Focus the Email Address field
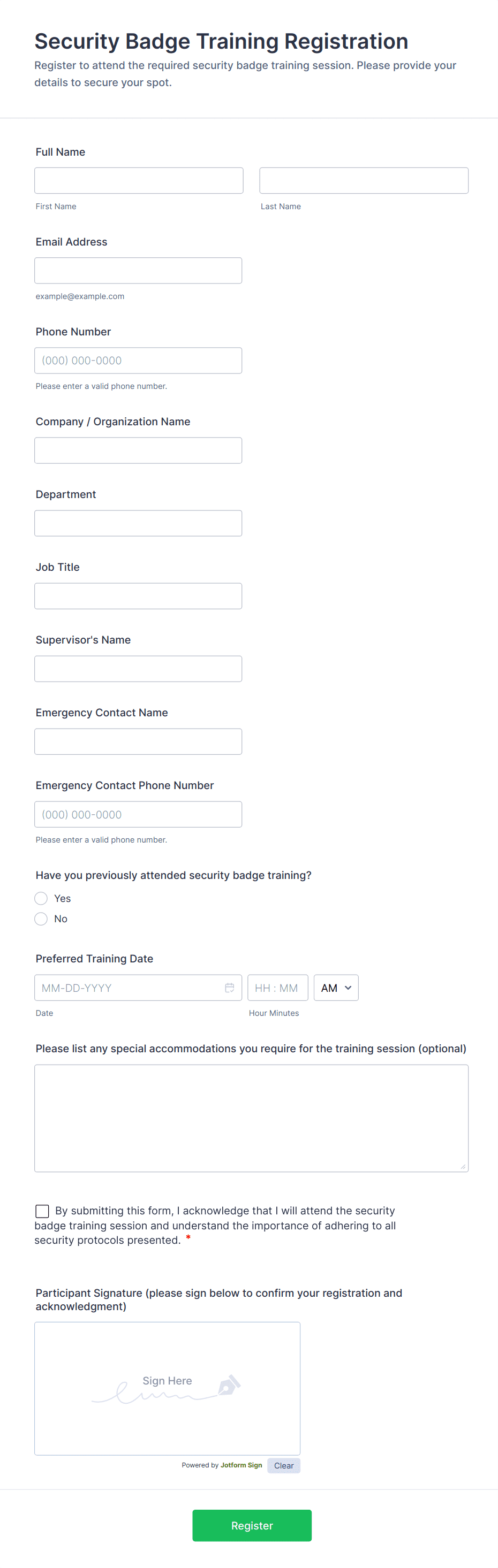 138,271
